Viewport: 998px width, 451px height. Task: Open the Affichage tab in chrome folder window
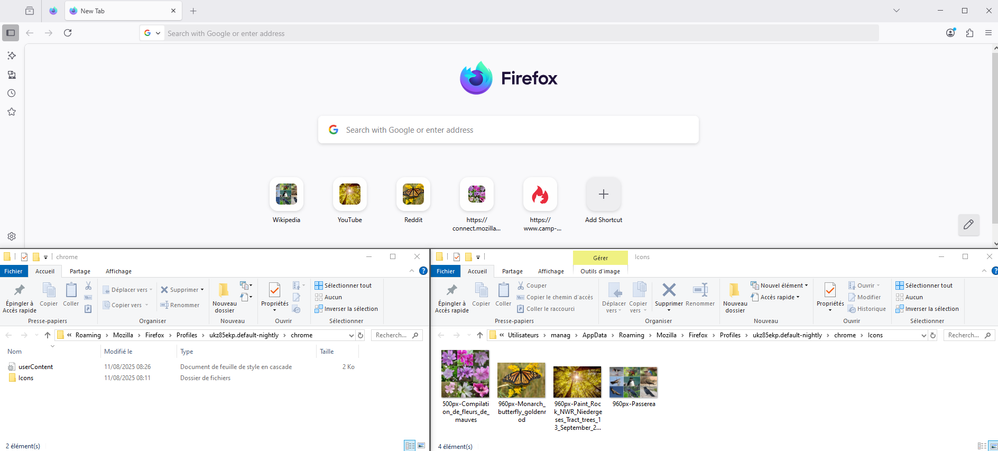pyautogui.click(x=118, y=271)
